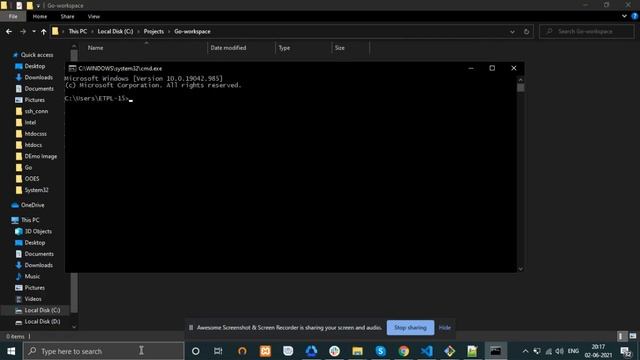Open the volume control in system tray

pos(559,351)
